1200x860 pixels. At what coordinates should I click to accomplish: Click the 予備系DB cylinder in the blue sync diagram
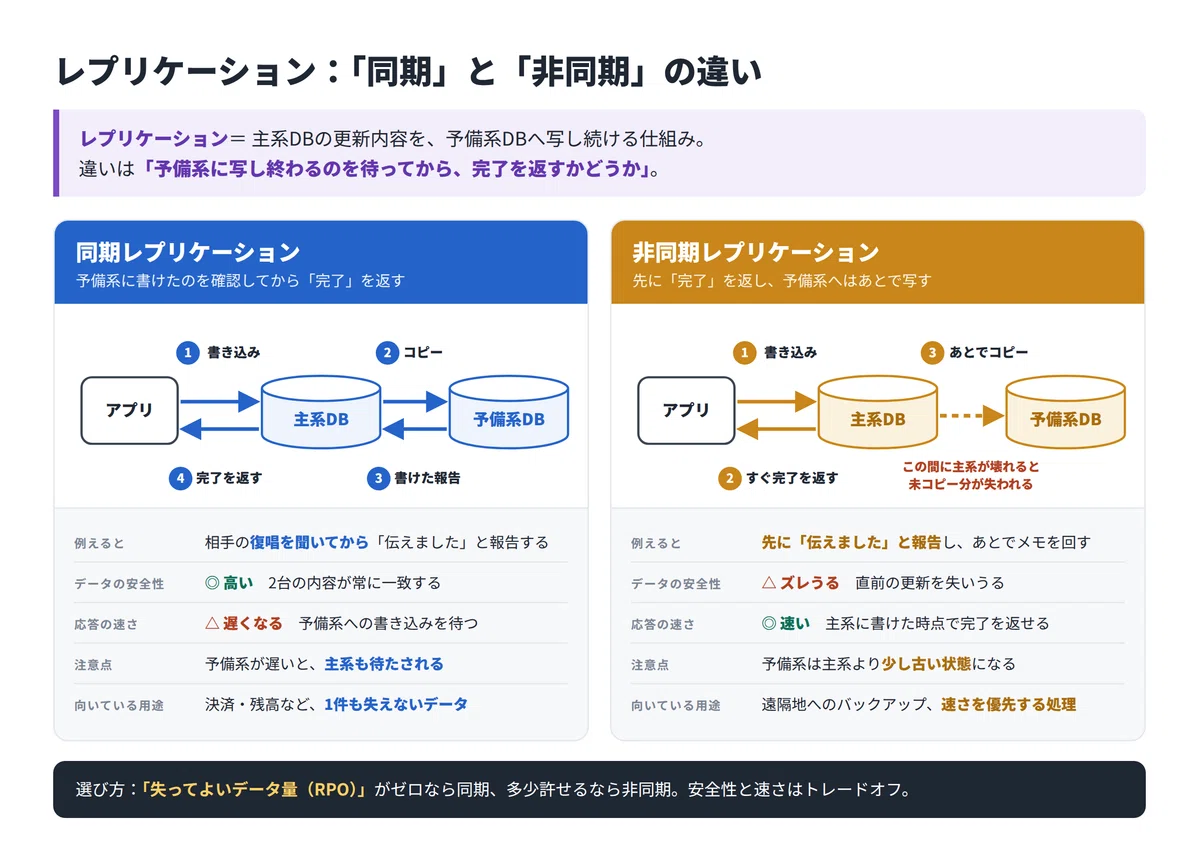pyautogui.click(x=509, y=411)
